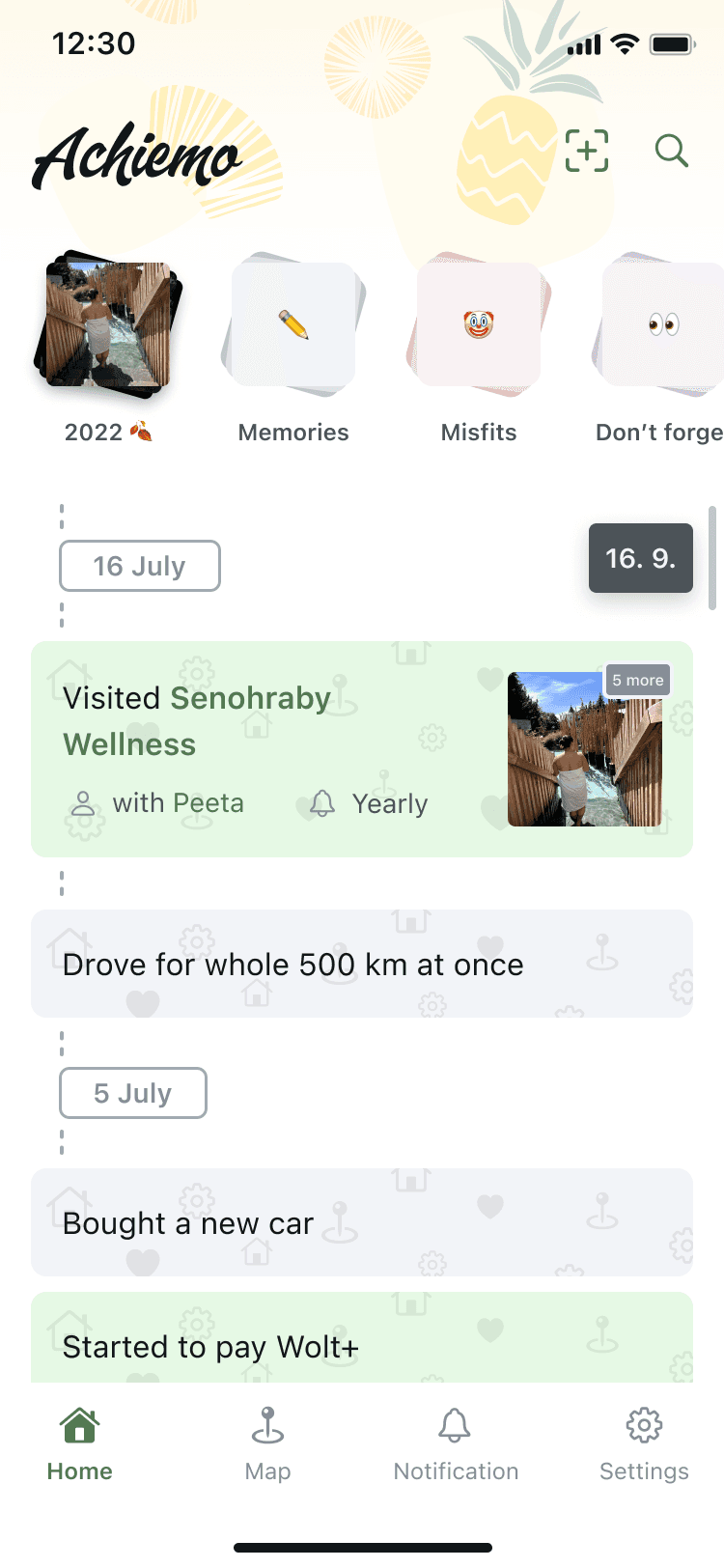
Task: Open the Notification tab
Action: pyautogui.click(x=456, y=1442)
